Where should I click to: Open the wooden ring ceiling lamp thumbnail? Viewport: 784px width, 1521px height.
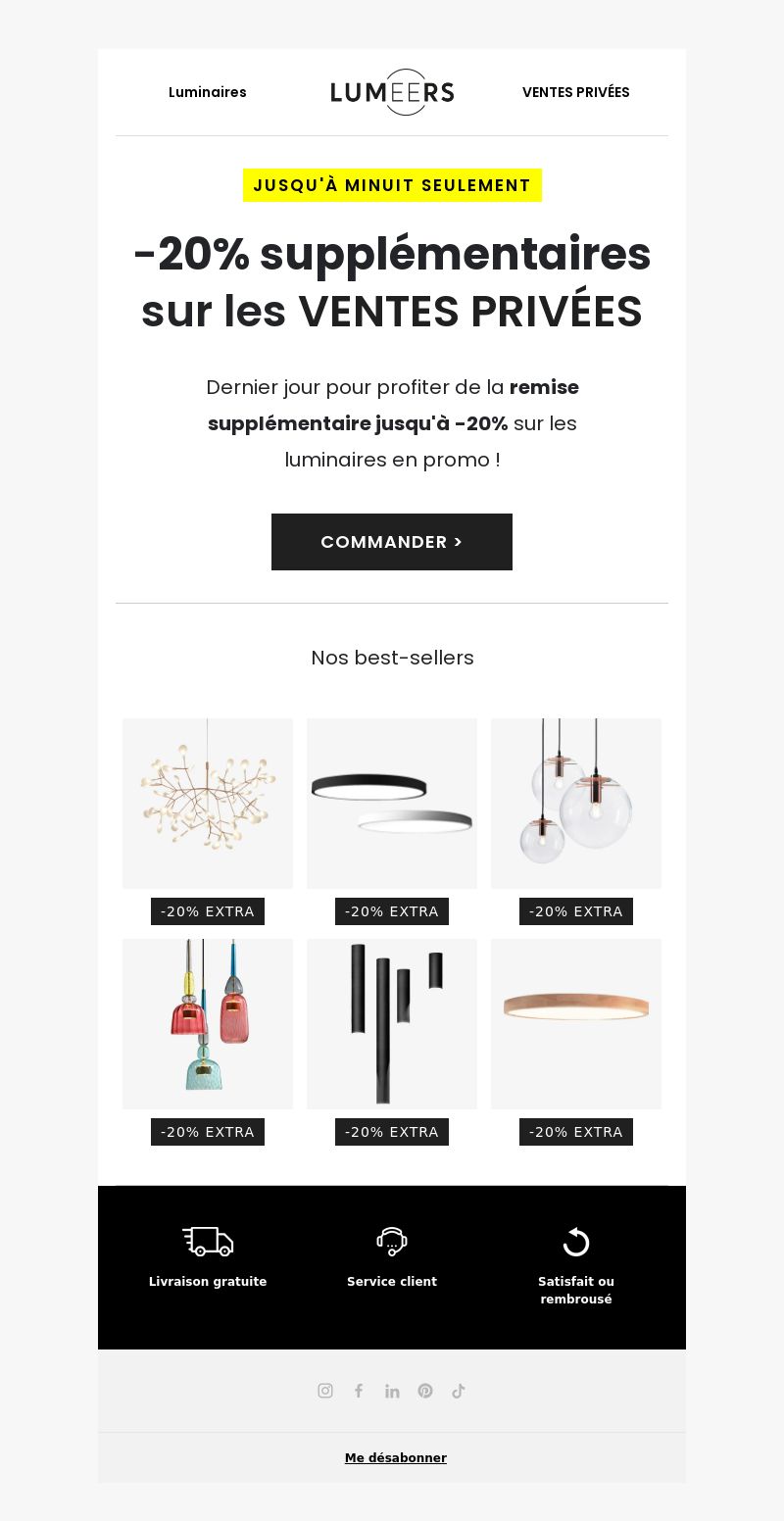tap(576, 1024)
